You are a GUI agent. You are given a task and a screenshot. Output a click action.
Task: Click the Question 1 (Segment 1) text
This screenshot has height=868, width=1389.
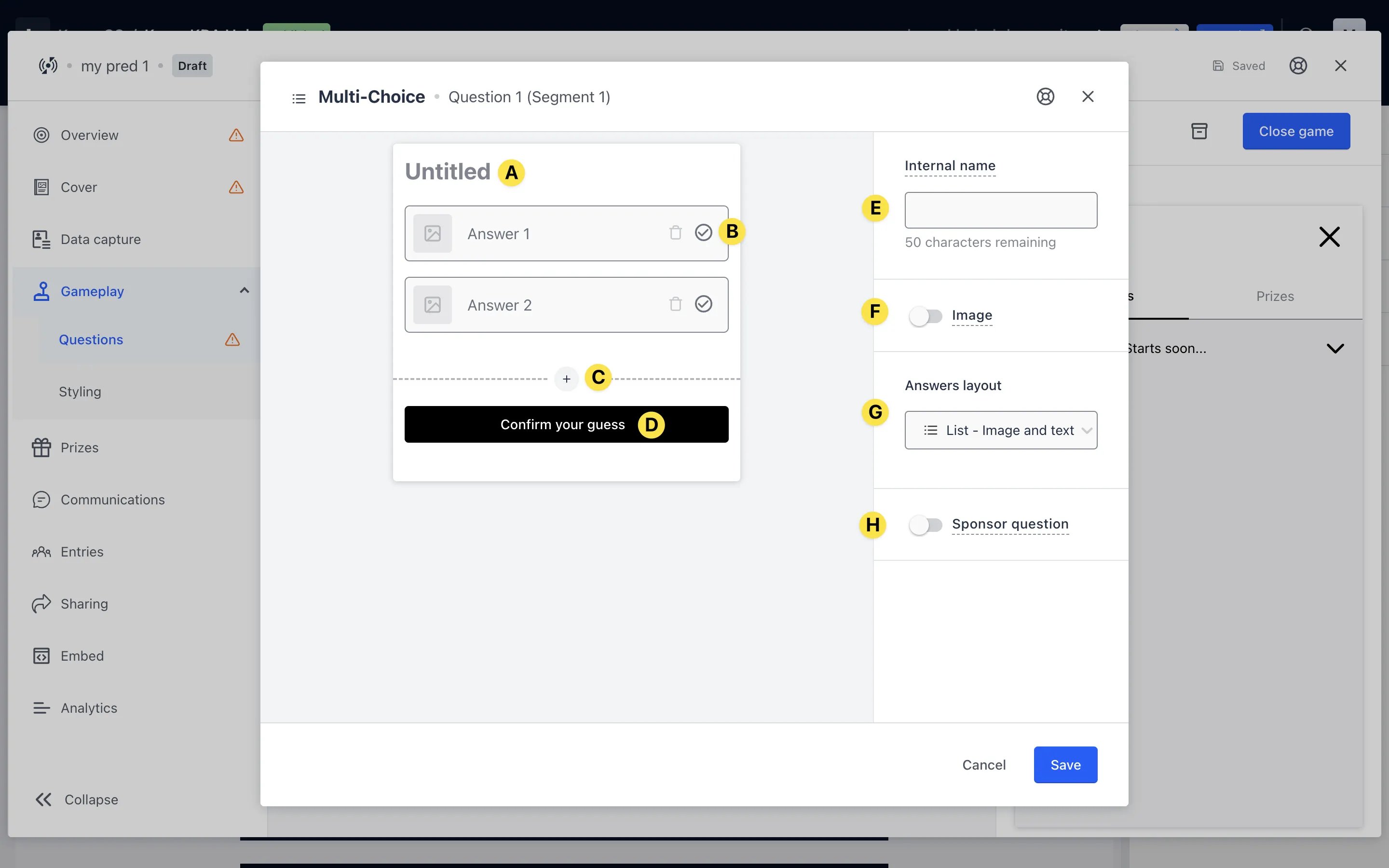tap(529, 97)
